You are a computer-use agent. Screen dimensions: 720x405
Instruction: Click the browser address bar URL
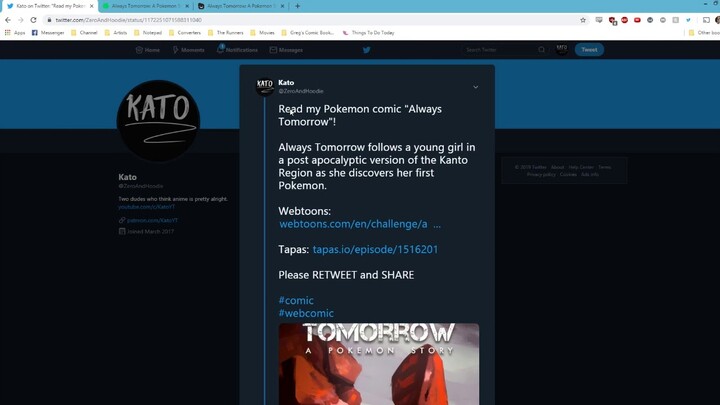coord(129,20)
